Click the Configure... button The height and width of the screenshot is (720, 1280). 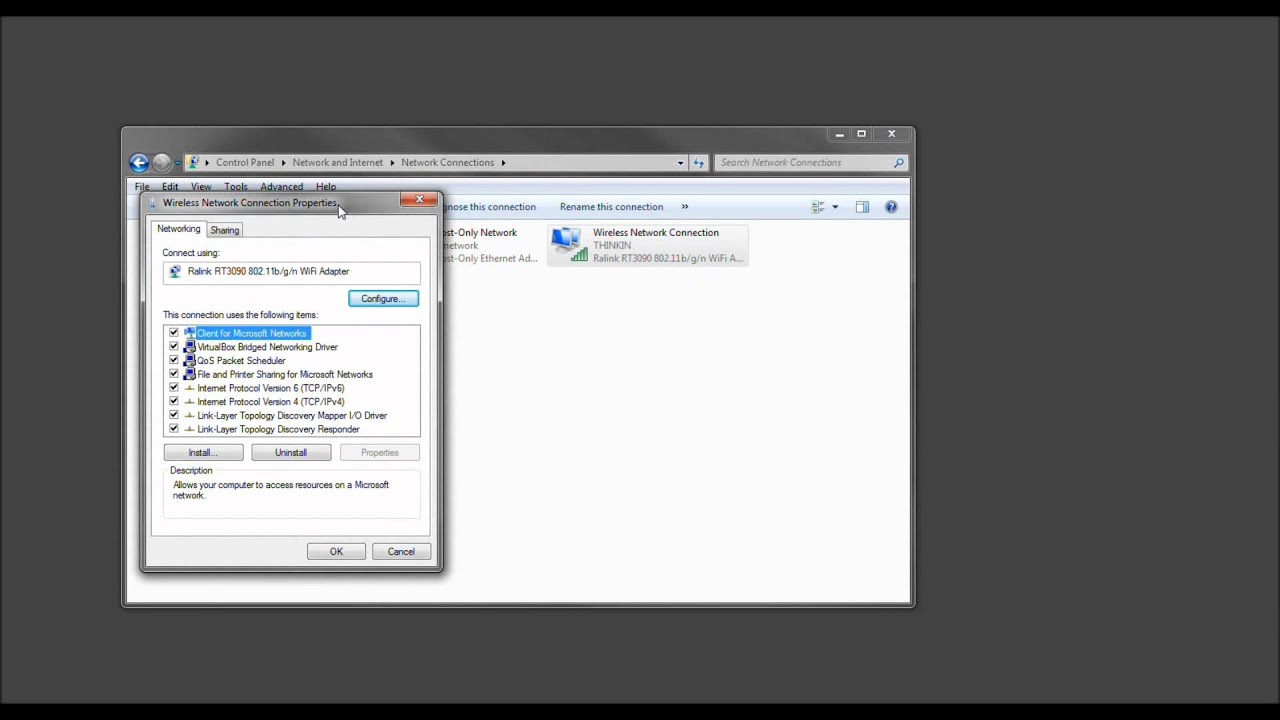pyautogui.click(x=383, y=299)
